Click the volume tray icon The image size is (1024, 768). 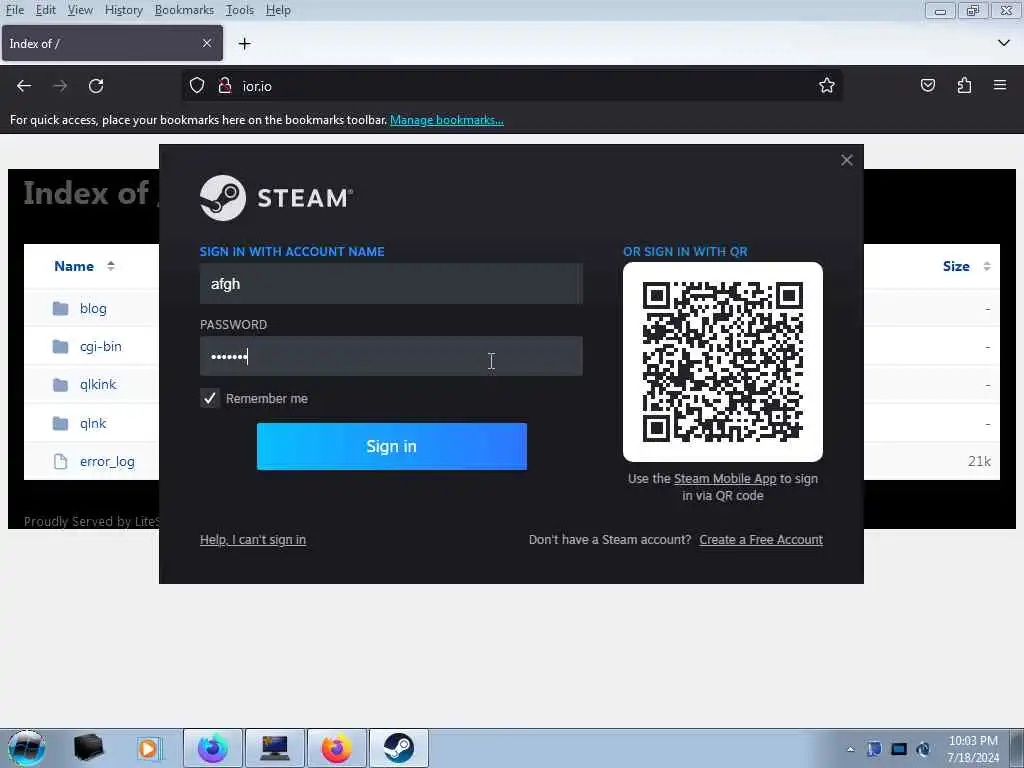click(x=923, y=749)
